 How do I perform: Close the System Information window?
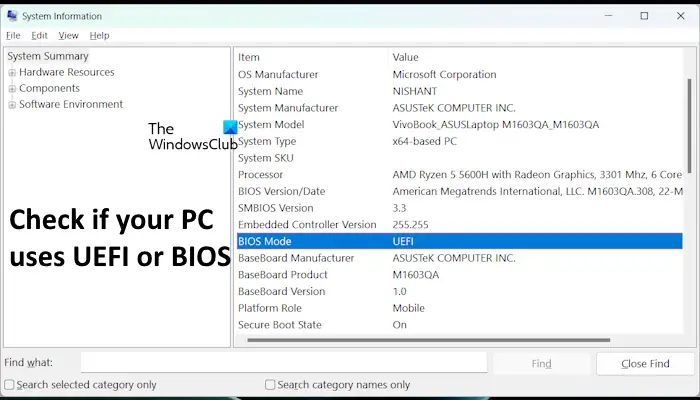click(680, 16)
